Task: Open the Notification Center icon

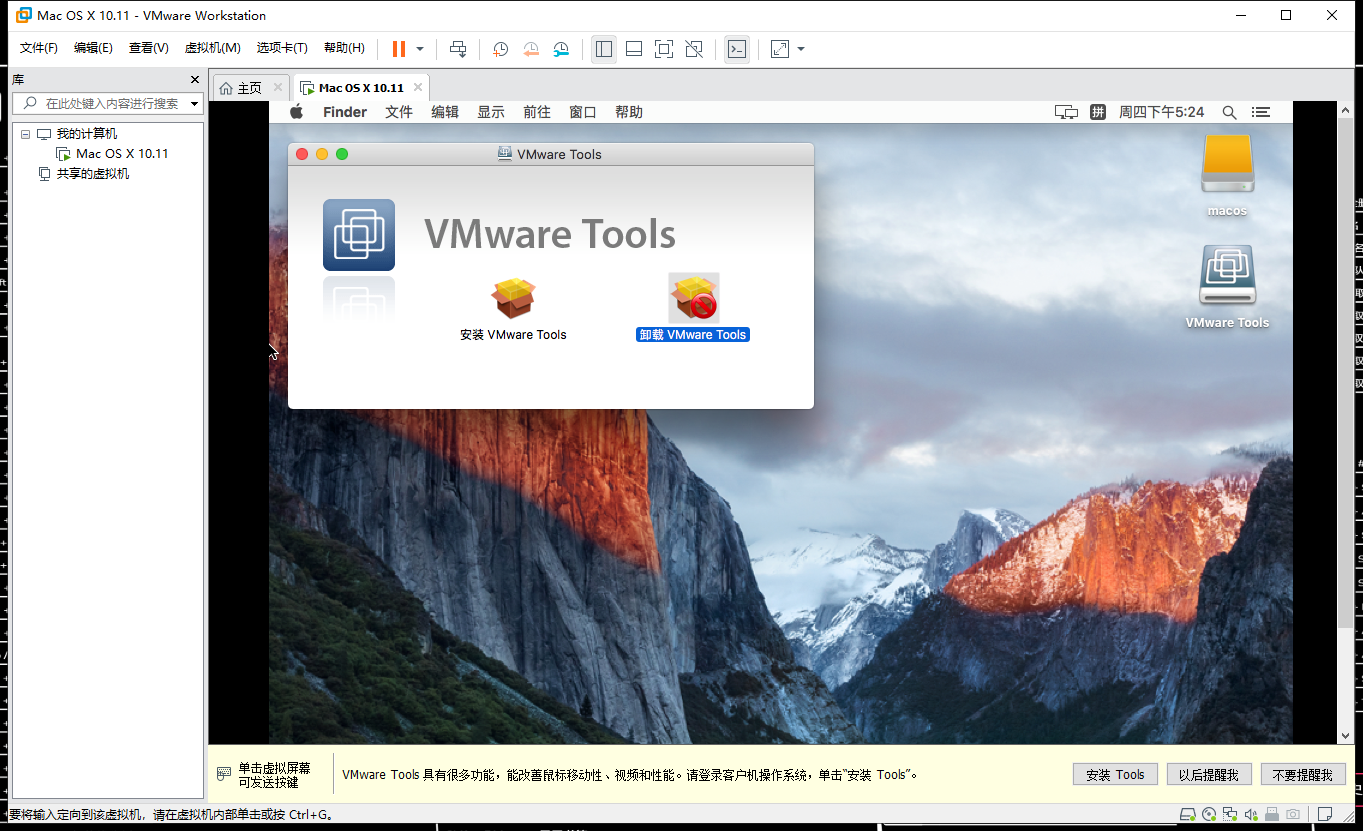Action: click(x=1261, y=112)
